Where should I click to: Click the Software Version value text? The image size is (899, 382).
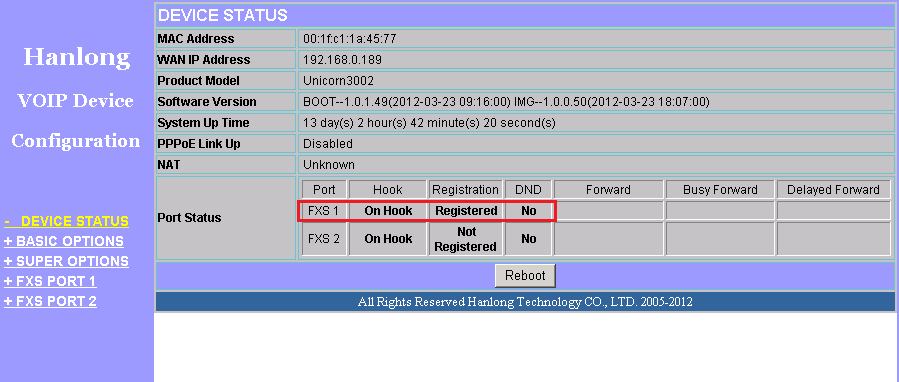[x=506, y=102]
